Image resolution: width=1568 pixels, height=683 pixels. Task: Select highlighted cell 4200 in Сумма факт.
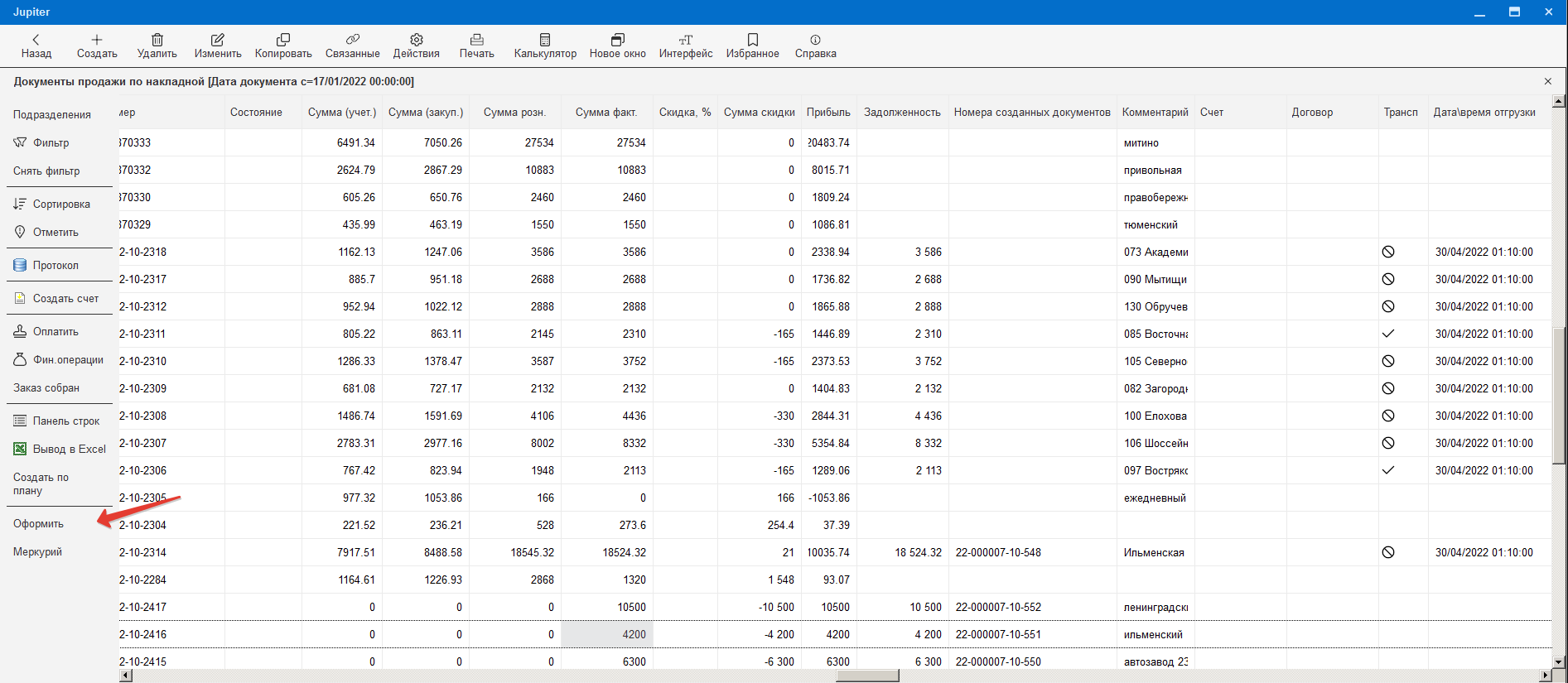[607, 634]
